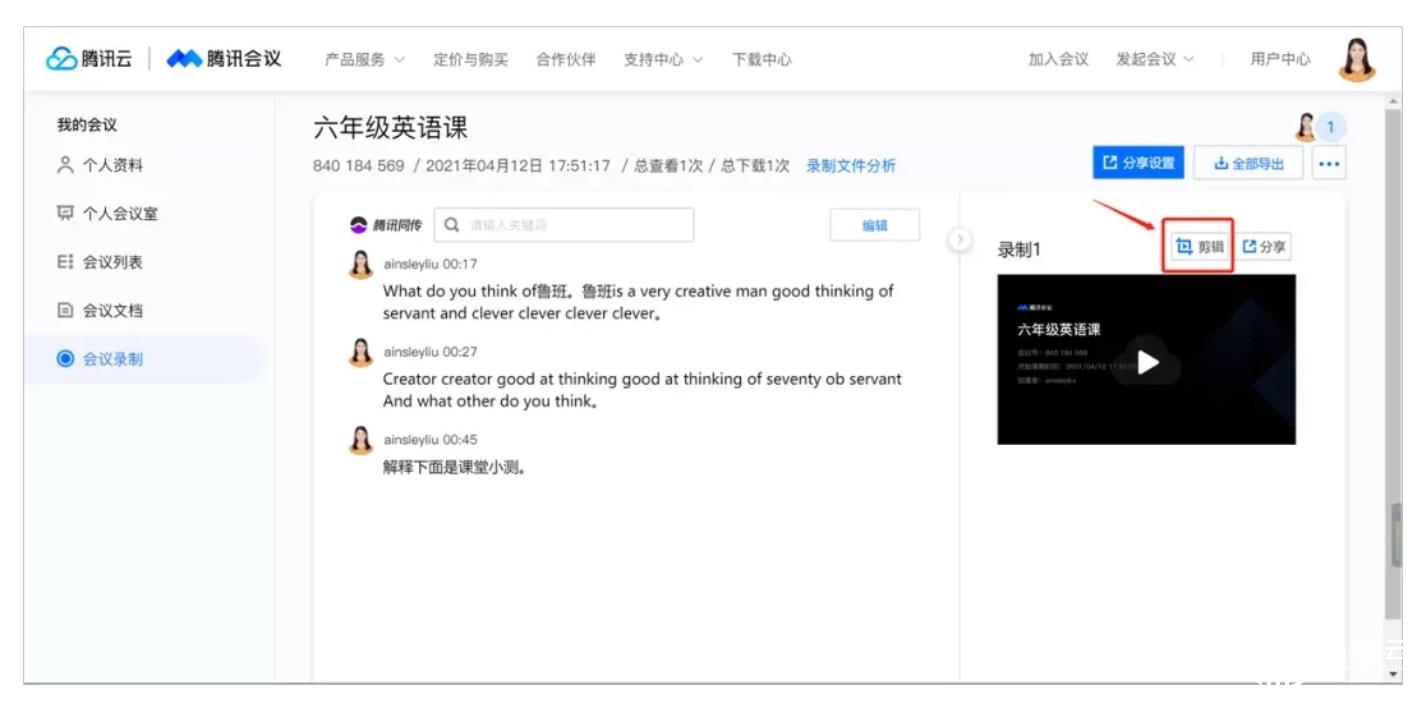This screenshot has height=701, width=1421.
Task: Click the 00:17 transcript text
Action: pyautogui.click(x=638, y=302)
